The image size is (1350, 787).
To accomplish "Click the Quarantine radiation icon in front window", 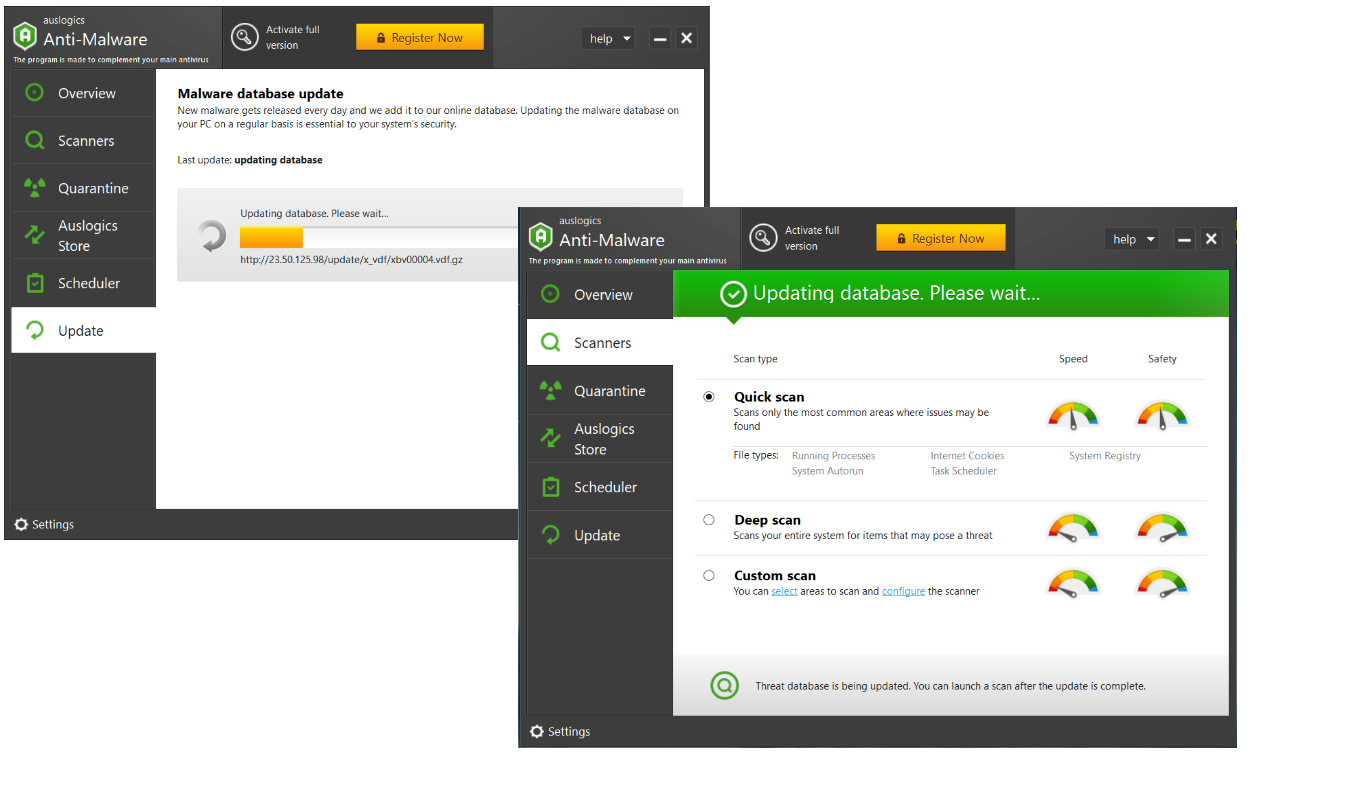I will (550, 391).
